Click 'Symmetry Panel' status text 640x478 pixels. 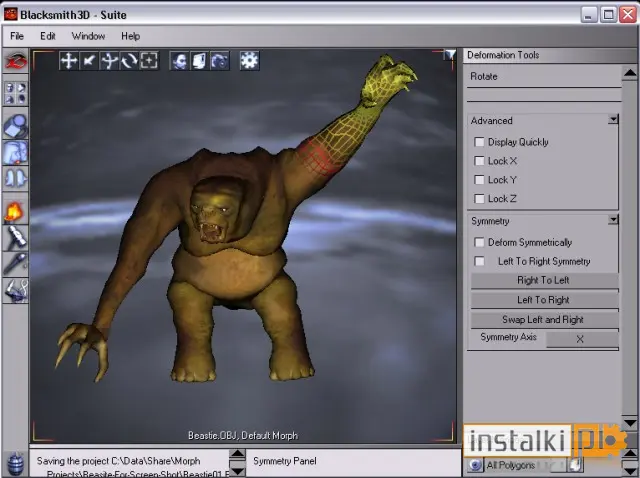click(x=284, y=461)
